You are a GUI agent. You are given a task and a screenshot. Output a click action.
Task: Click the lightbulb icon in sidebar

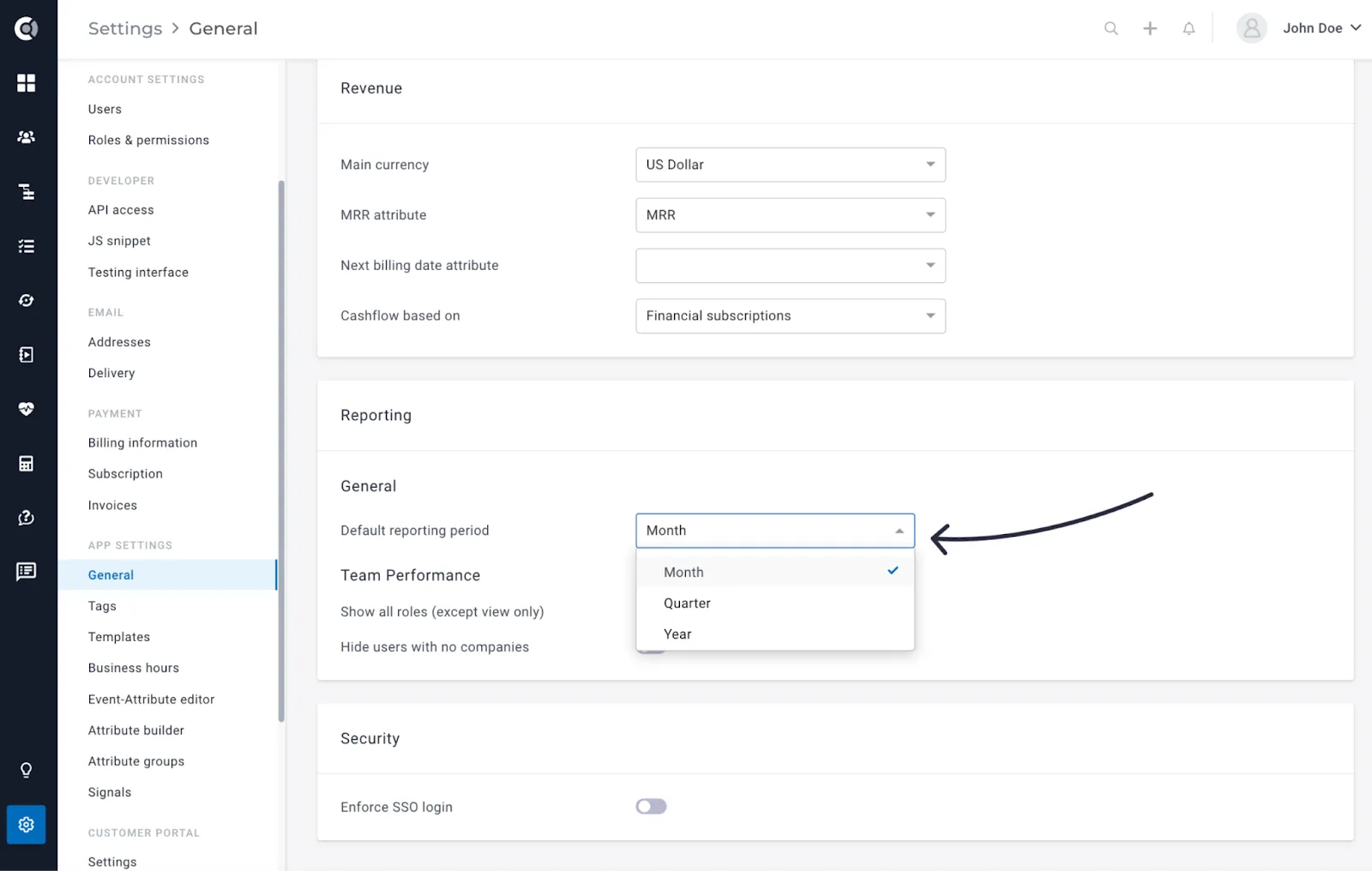[27, 770]
